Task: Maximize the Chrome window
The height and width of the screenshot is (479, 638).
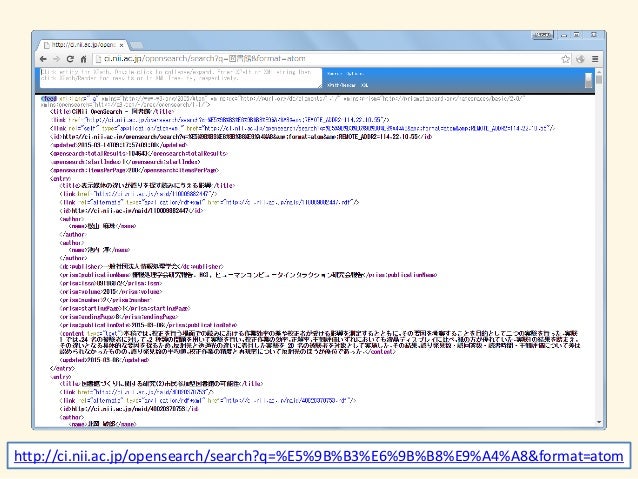Action: (x=577, y=35)
